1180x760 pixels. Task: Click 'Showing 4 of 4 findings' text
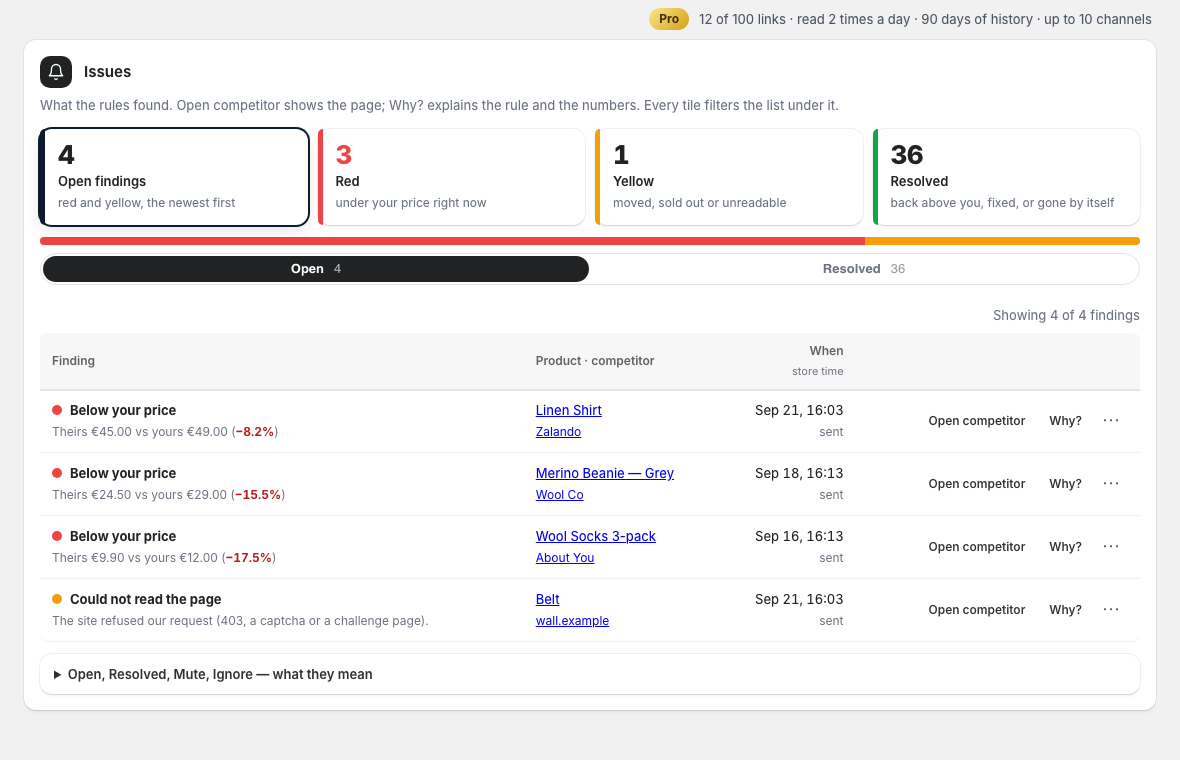tap(1066, 315)
